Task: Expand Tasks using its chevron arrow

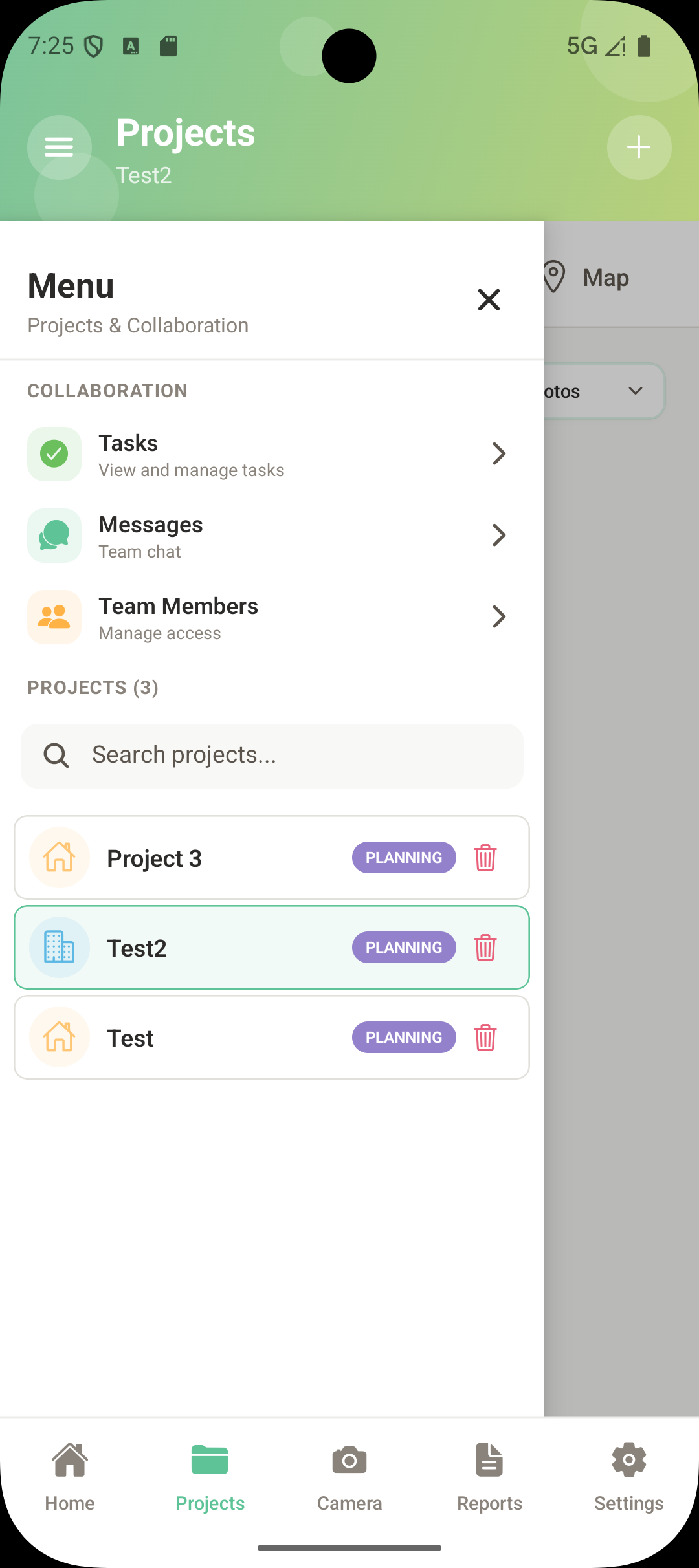Action: point(498,454)
